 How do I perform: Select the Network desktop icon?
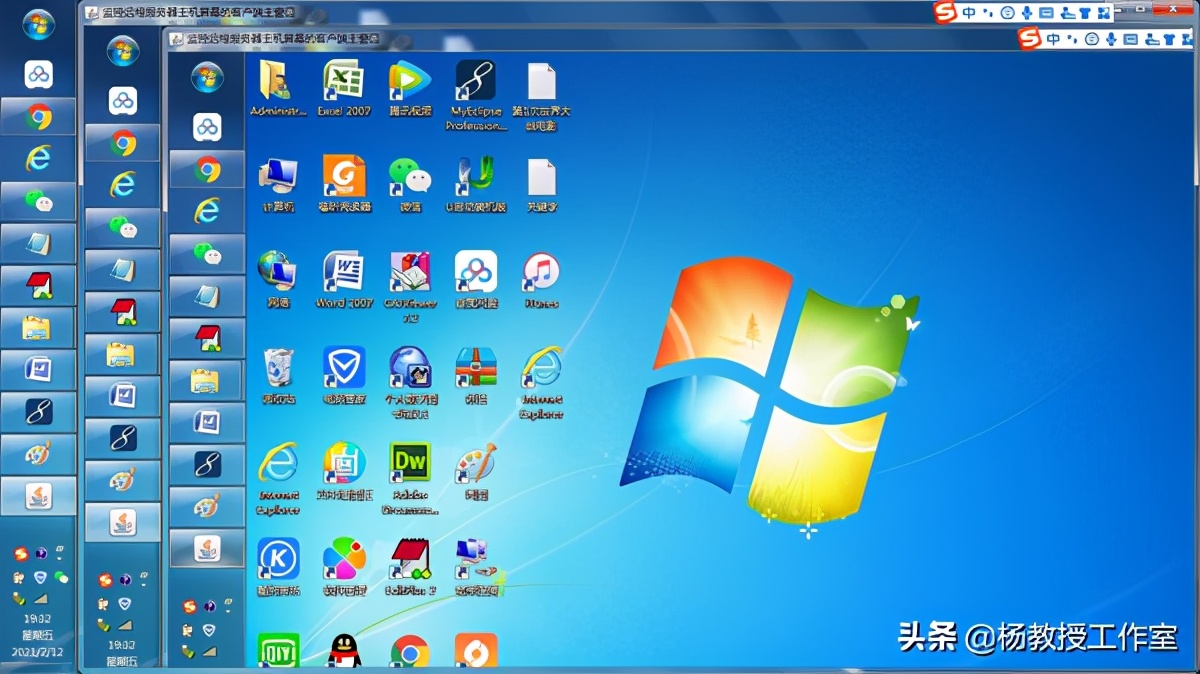click(x=277, y=279)
